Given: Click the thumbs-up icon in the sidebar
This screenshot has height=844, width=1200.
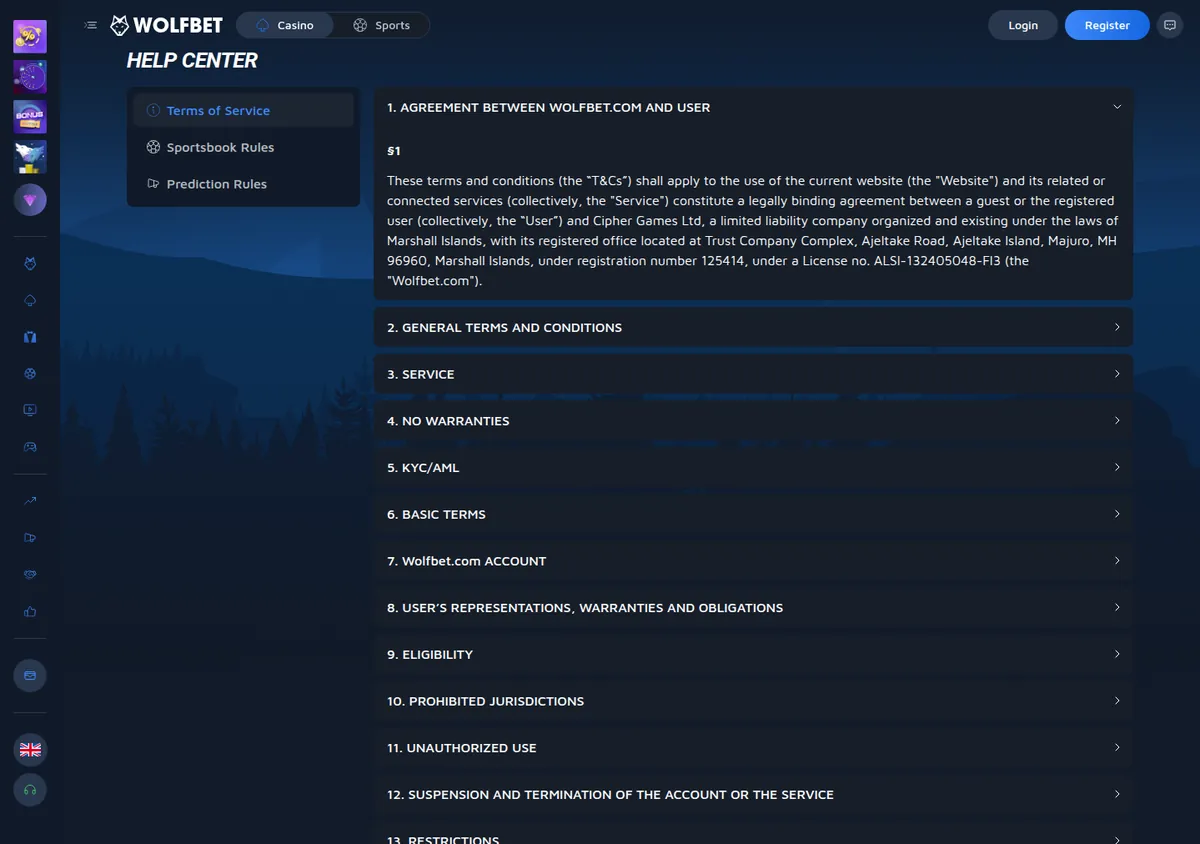Looking at the screenshot, I should (x=30, y=611).
